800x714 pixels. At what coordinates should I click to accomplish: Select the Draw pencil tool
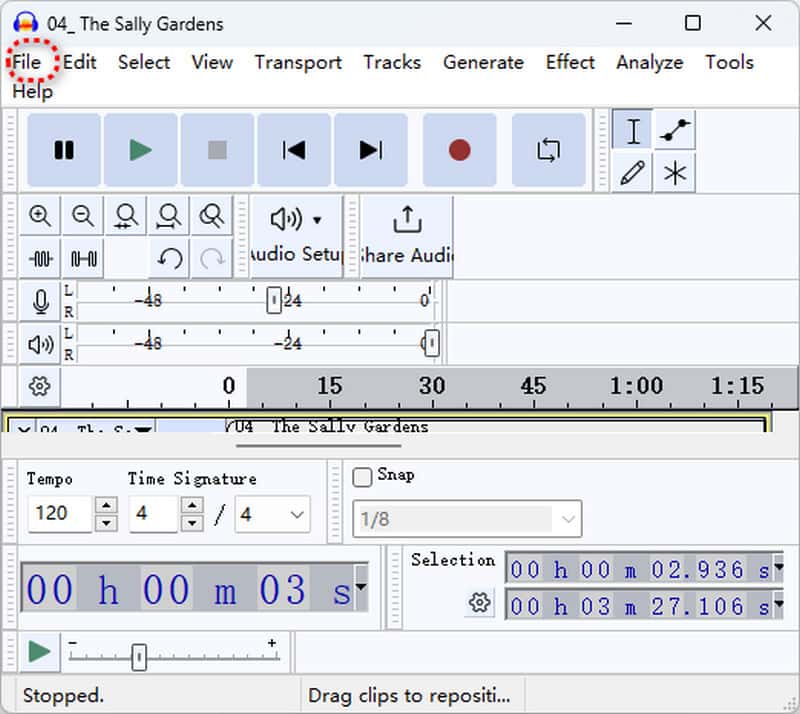point(632,173)
